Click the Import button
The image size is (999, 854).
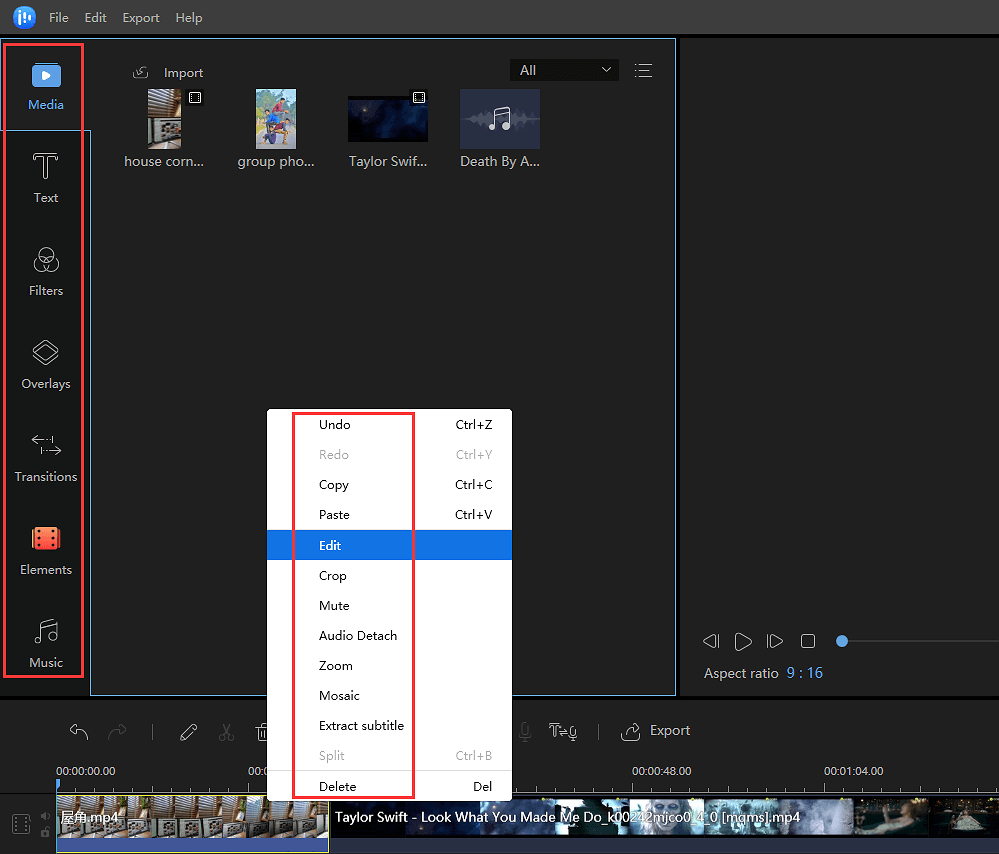[169, 72]
